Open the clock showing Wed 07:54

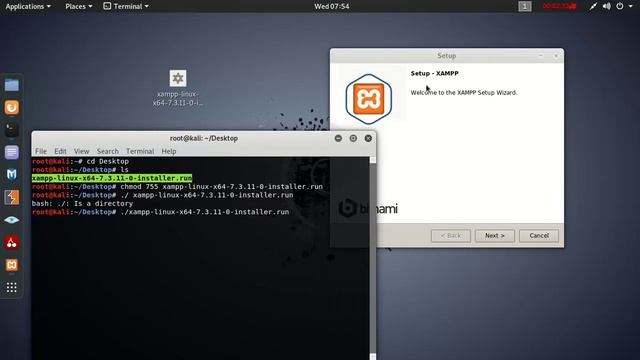332,6
